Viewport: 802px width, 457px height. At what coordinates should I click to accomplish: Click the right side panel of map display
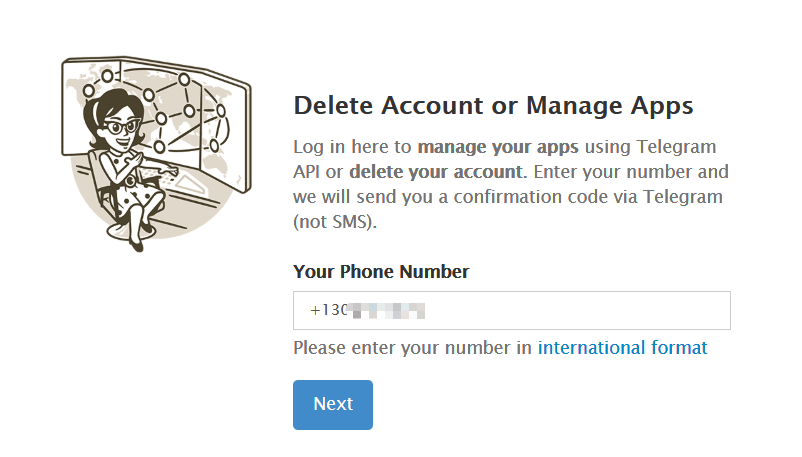pos(225,134)
